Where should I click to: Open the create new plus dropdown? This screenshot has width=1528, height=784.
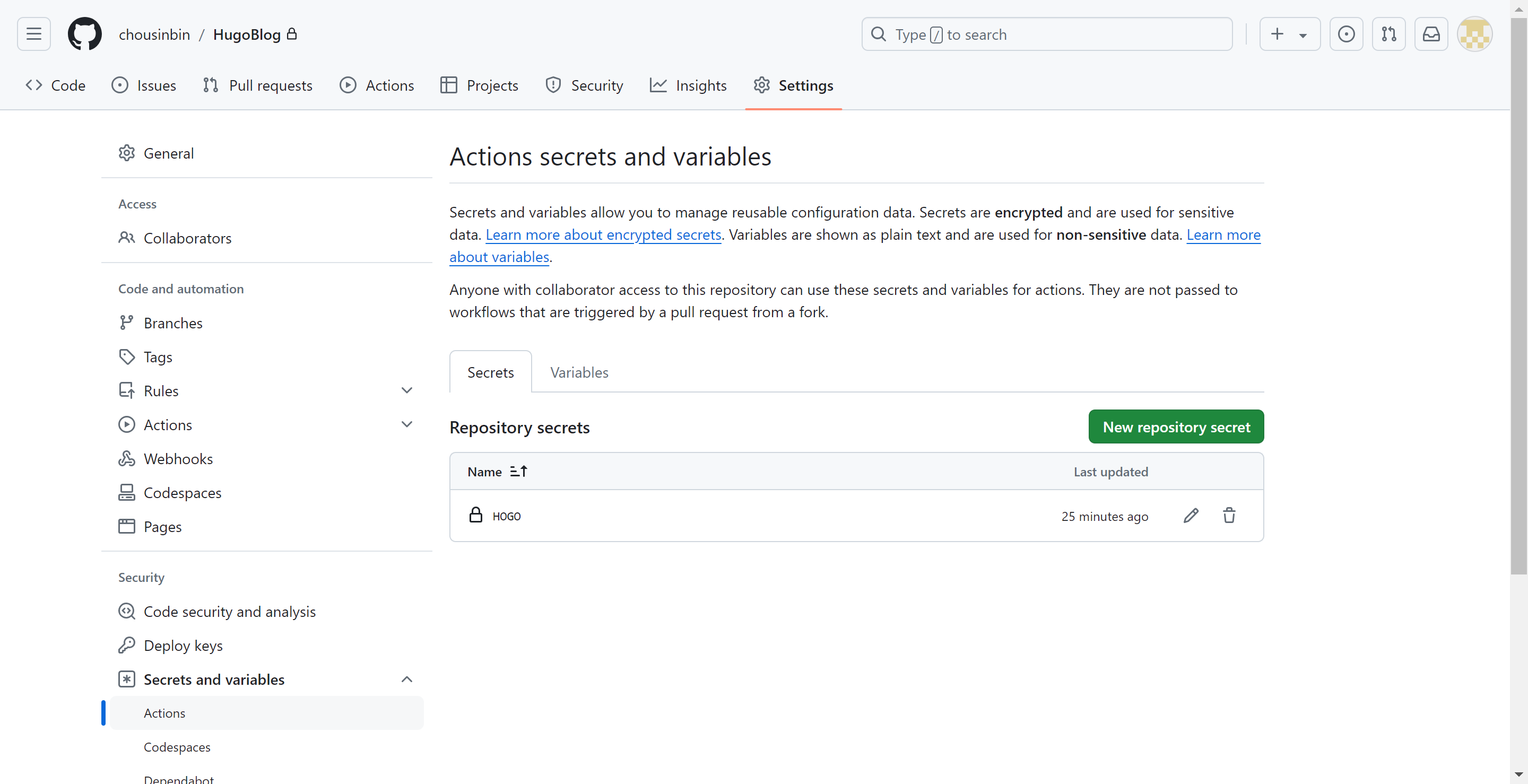(x=1290, y=34)
